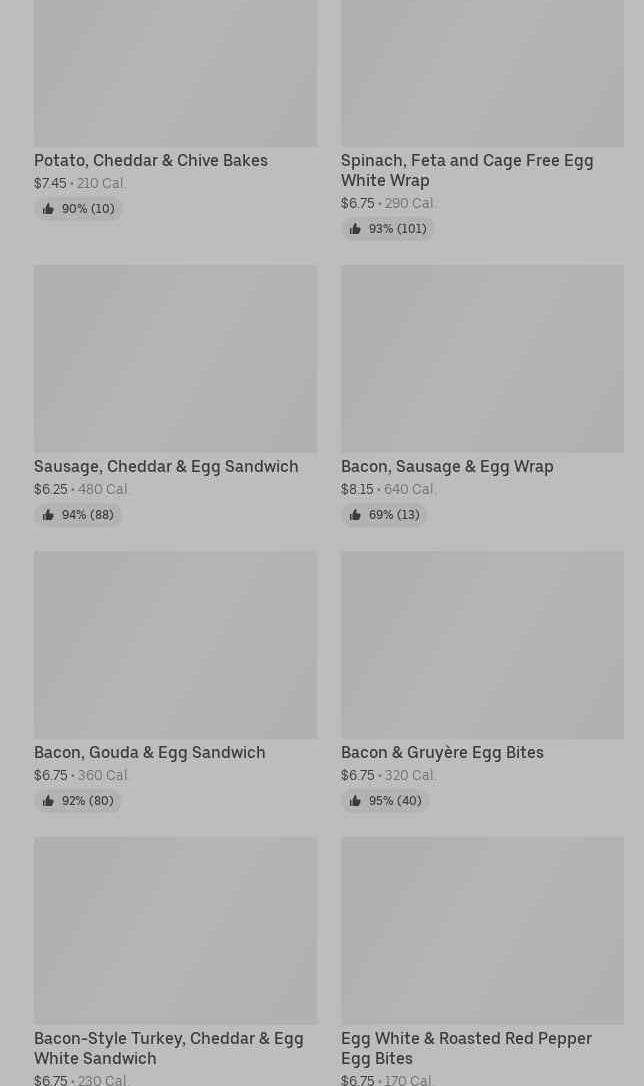Open Potato, Cheddar & Chive Bakes item title

pos(151,160)
